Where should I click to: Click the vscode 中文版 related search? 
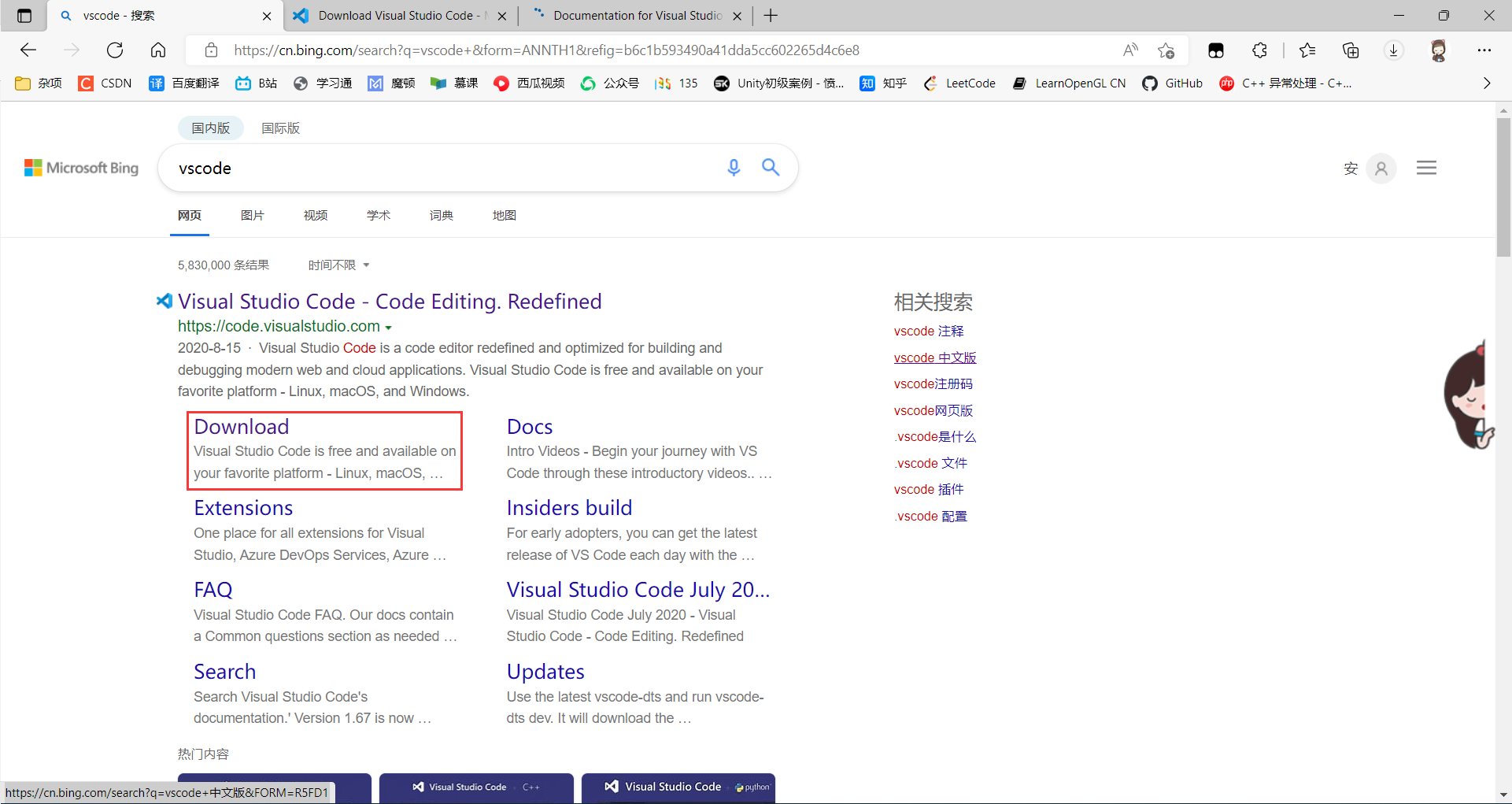coord(934,358)
